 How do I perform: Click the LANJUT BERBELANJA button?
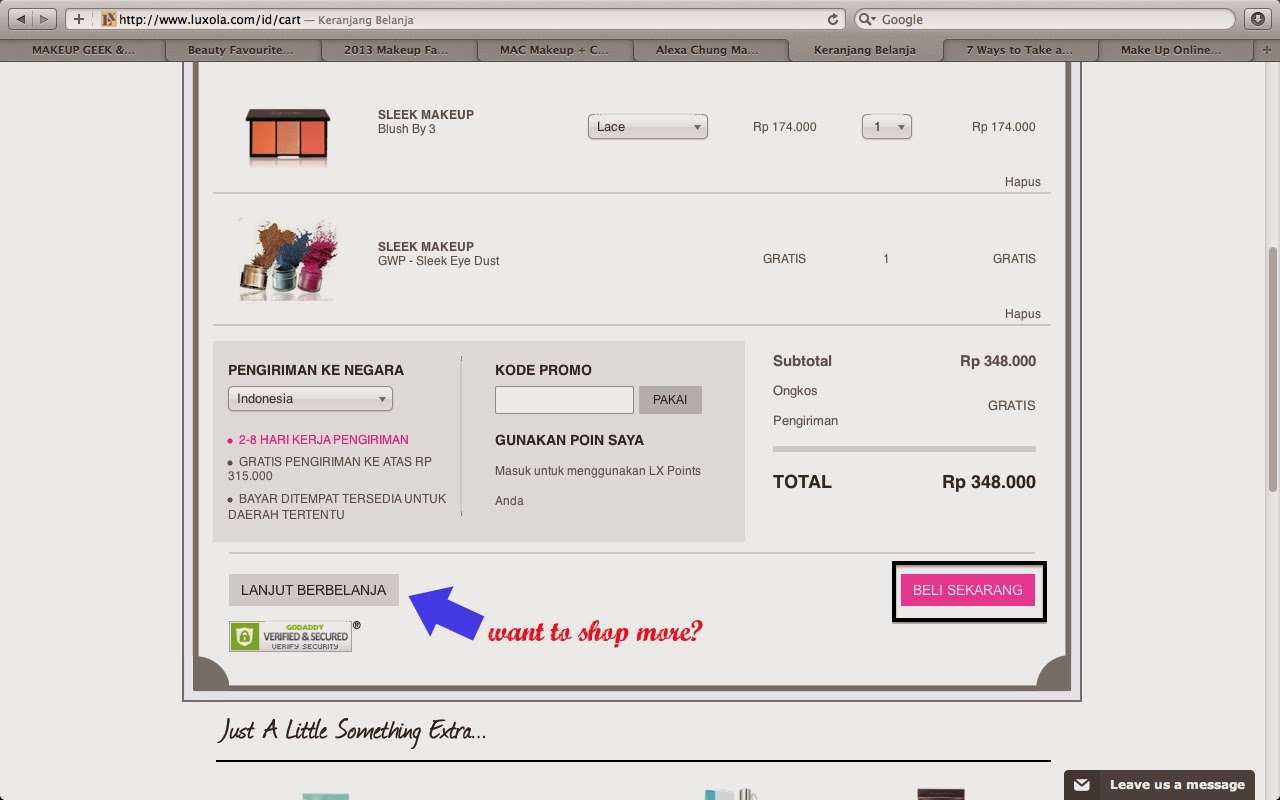[x=313, y=590]
